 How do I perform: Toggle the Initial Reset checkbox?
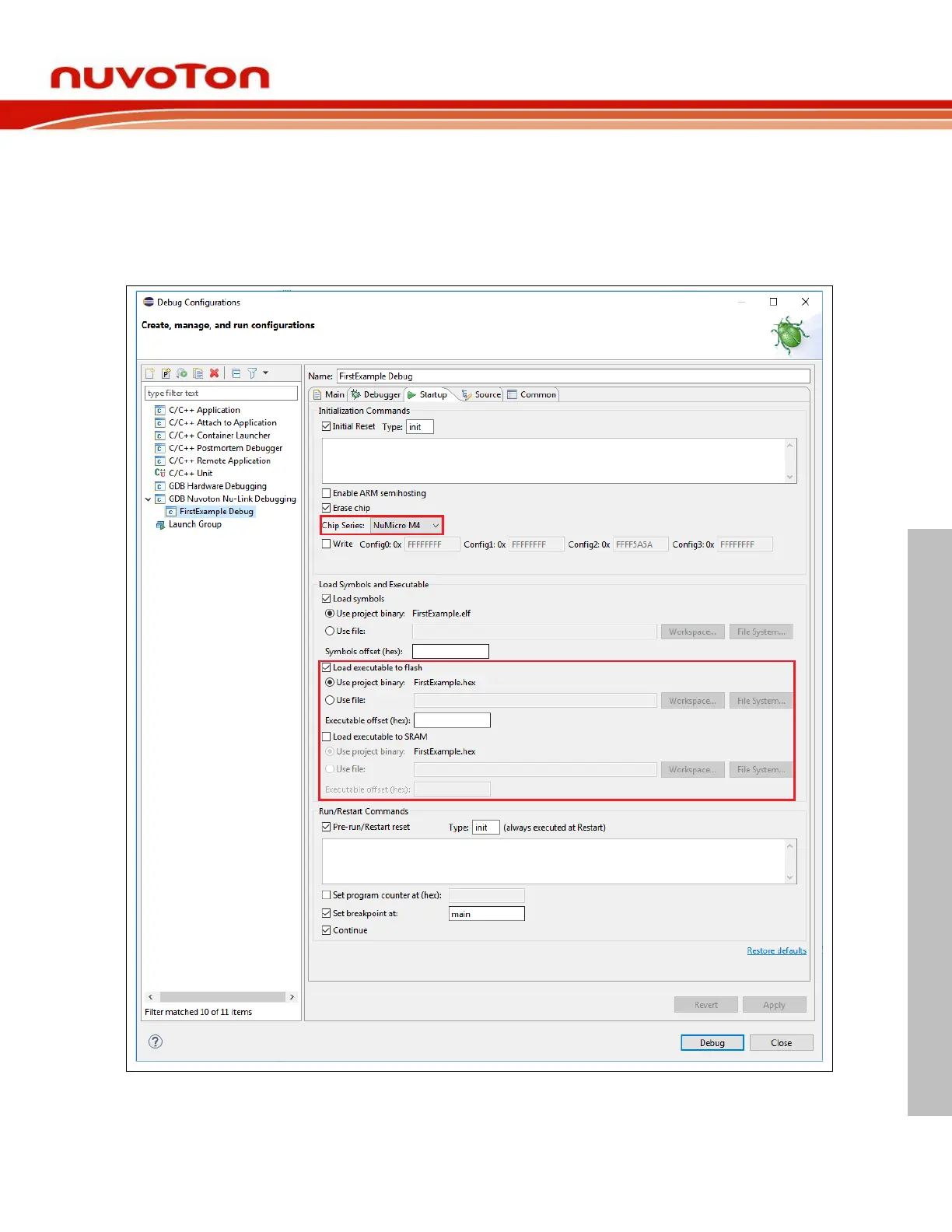tap(327, 426)
